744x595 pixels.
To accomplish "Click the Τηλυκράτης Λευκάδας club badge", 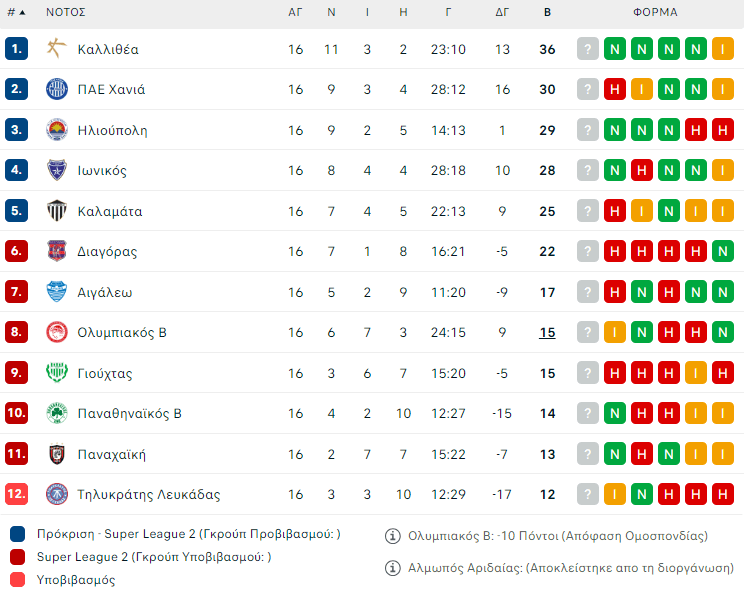I will [x=56, y=494].
